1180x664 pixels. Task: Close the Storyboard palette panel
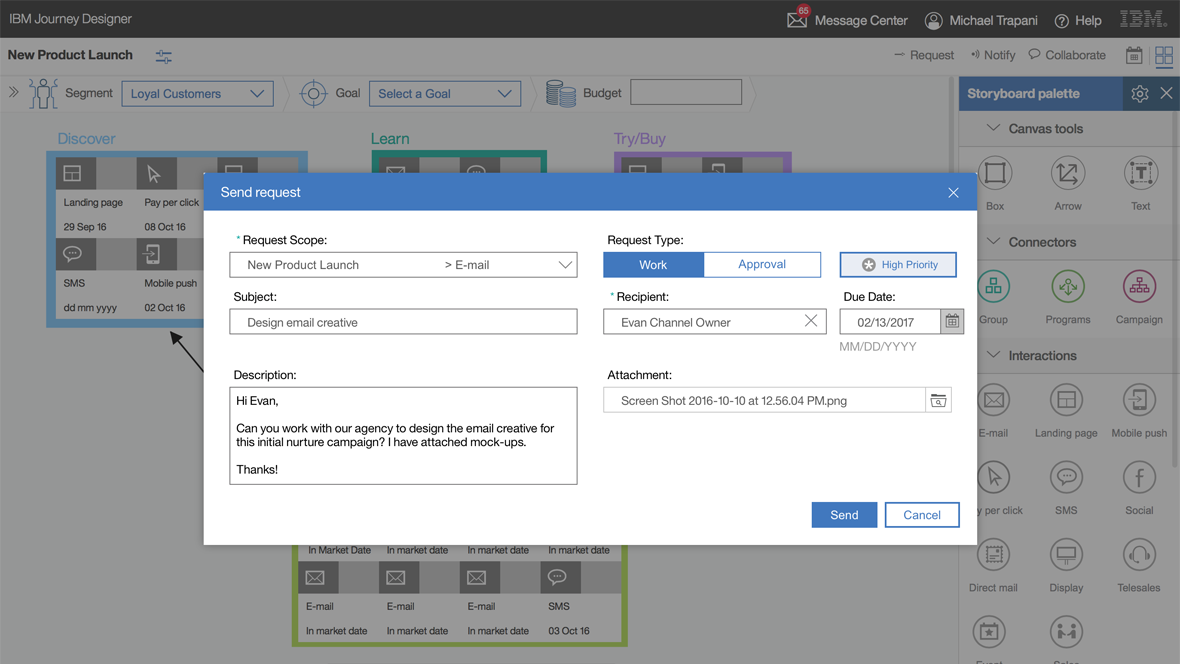pyautogui.click(x=1166, y=93)
